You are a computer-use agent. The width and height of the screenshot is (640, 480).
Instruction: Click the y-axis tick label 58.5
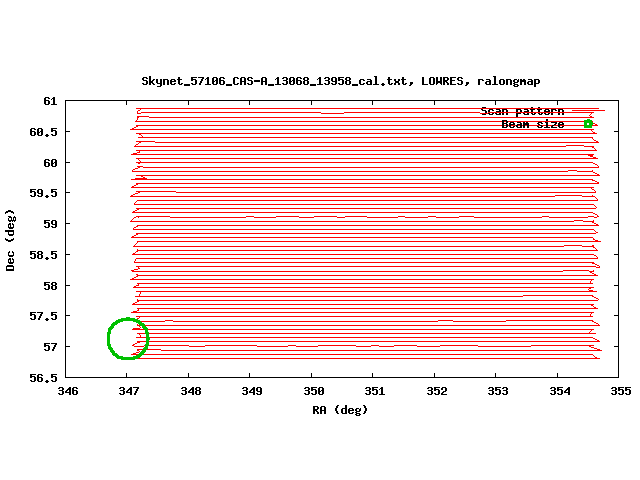pyautogui.click(x=43, y=255)
